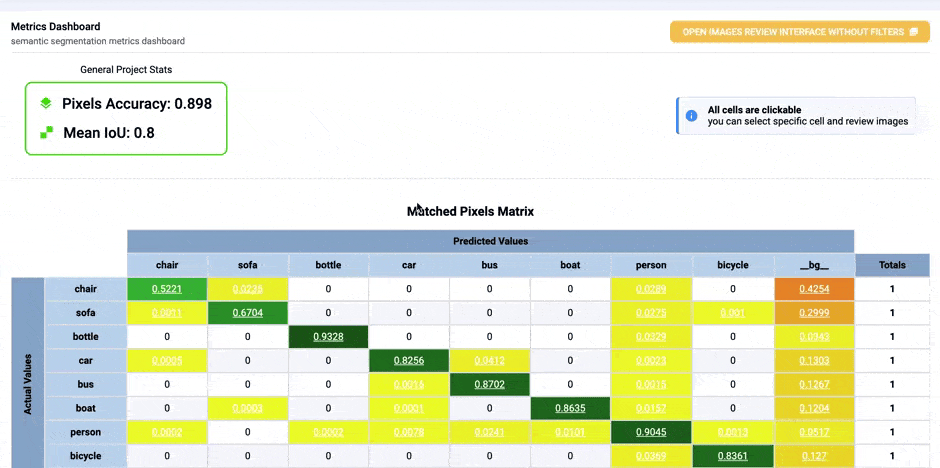Click the layers icon beside Pixels Accuracy
940x468 pixels.
click(45, 104)
